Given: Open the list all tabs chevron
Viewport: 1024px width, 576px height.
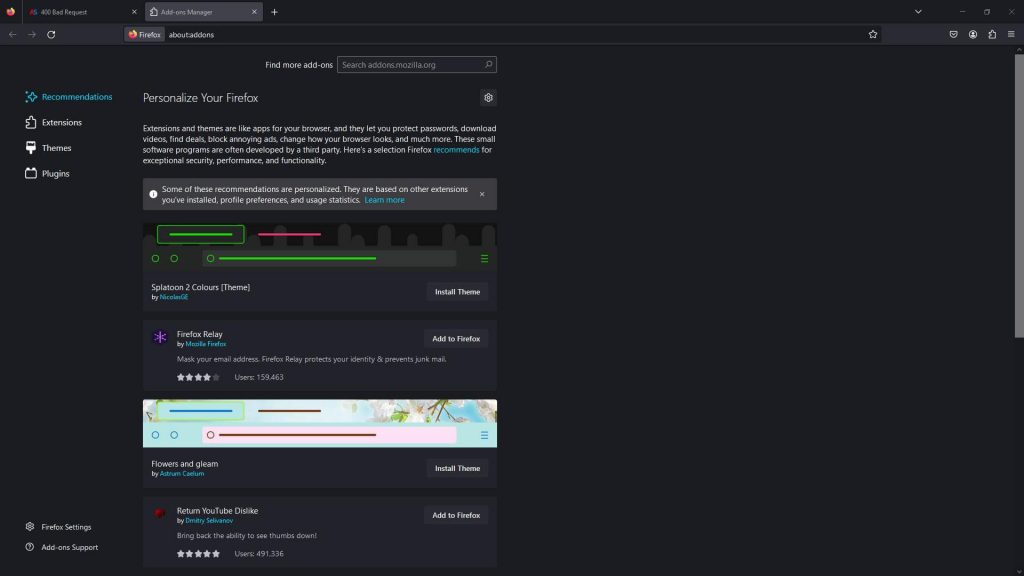Looking at the screenshot, I should click(918, 11).
